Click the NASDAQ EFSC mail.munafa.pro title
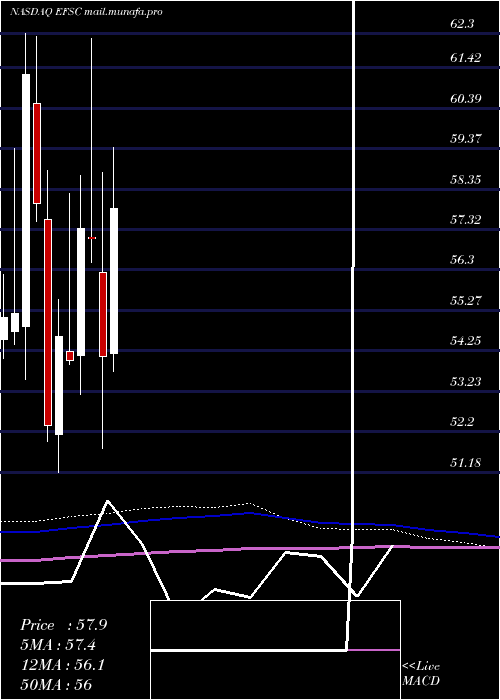The image size is (500, 700). point(86,12)
